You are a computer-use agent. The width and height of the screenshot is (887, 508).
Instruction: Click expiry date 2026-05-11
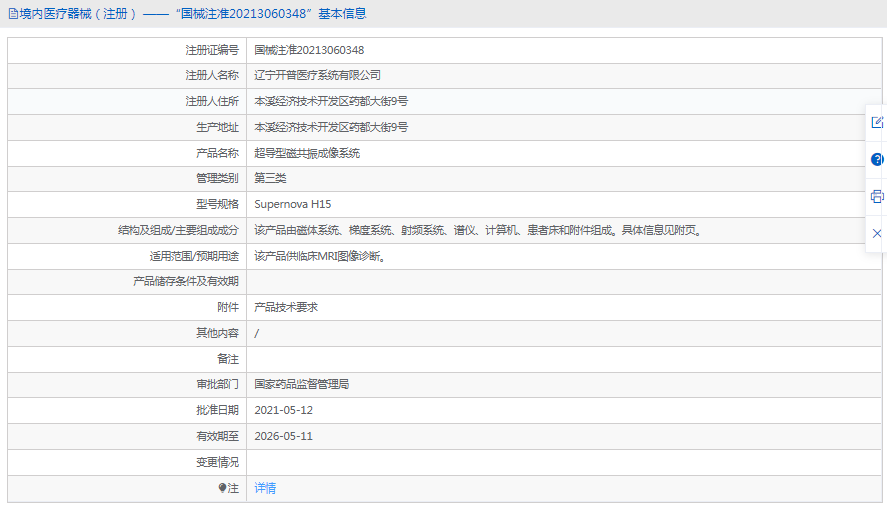click(x=283, y=436)
